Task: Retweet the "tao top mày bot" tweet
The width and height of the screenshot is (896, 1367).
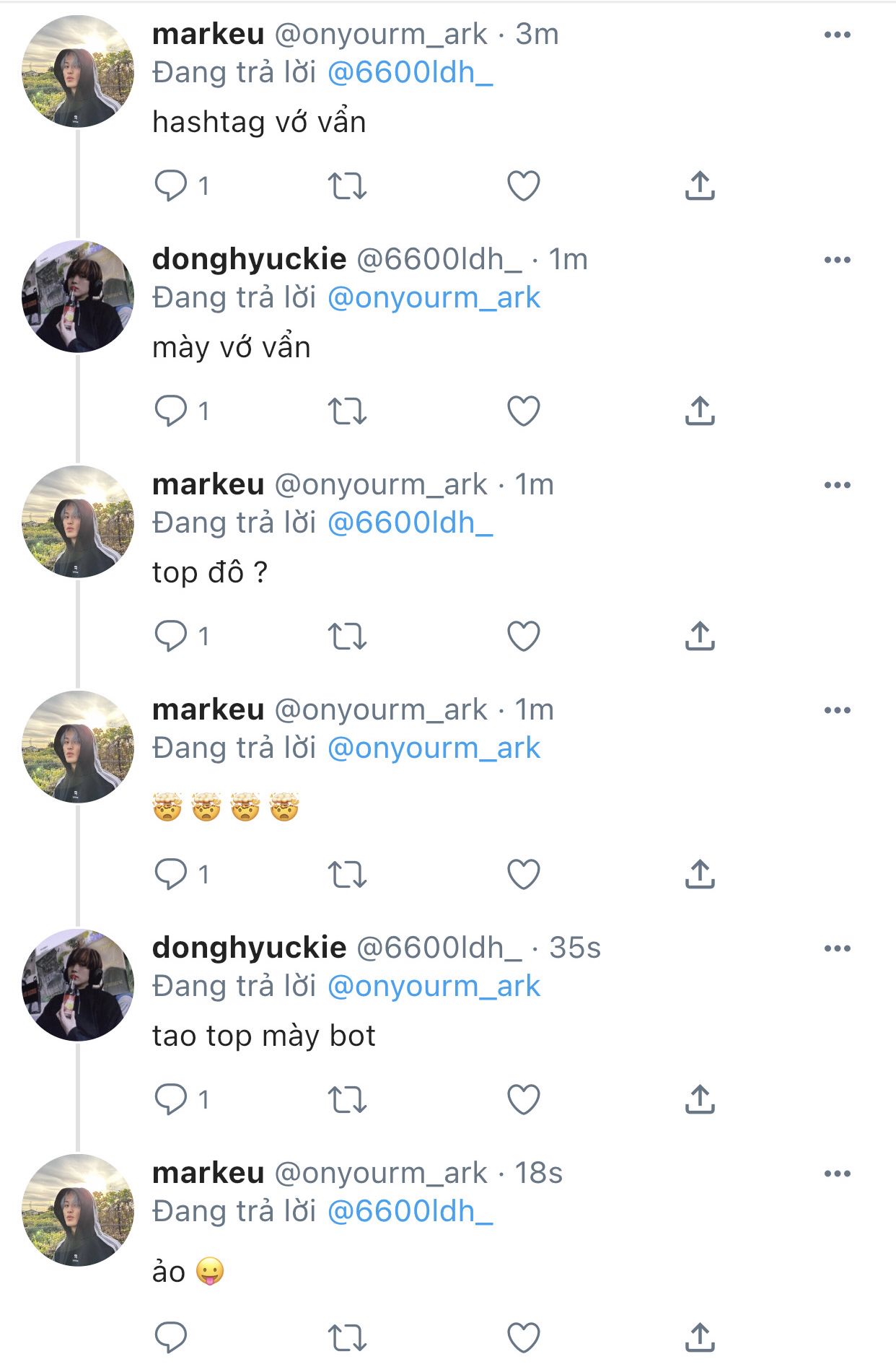Action: [x=347, y=1100]
